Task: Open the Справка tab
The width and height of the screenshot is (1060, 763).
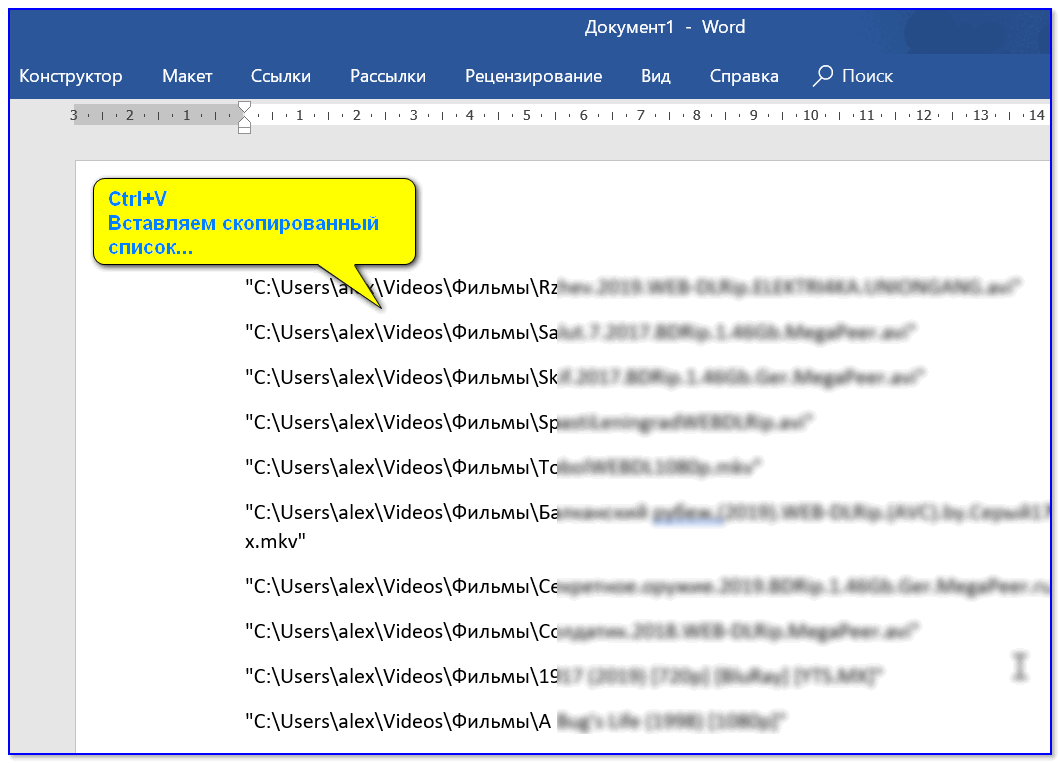Action: [743, 76]
